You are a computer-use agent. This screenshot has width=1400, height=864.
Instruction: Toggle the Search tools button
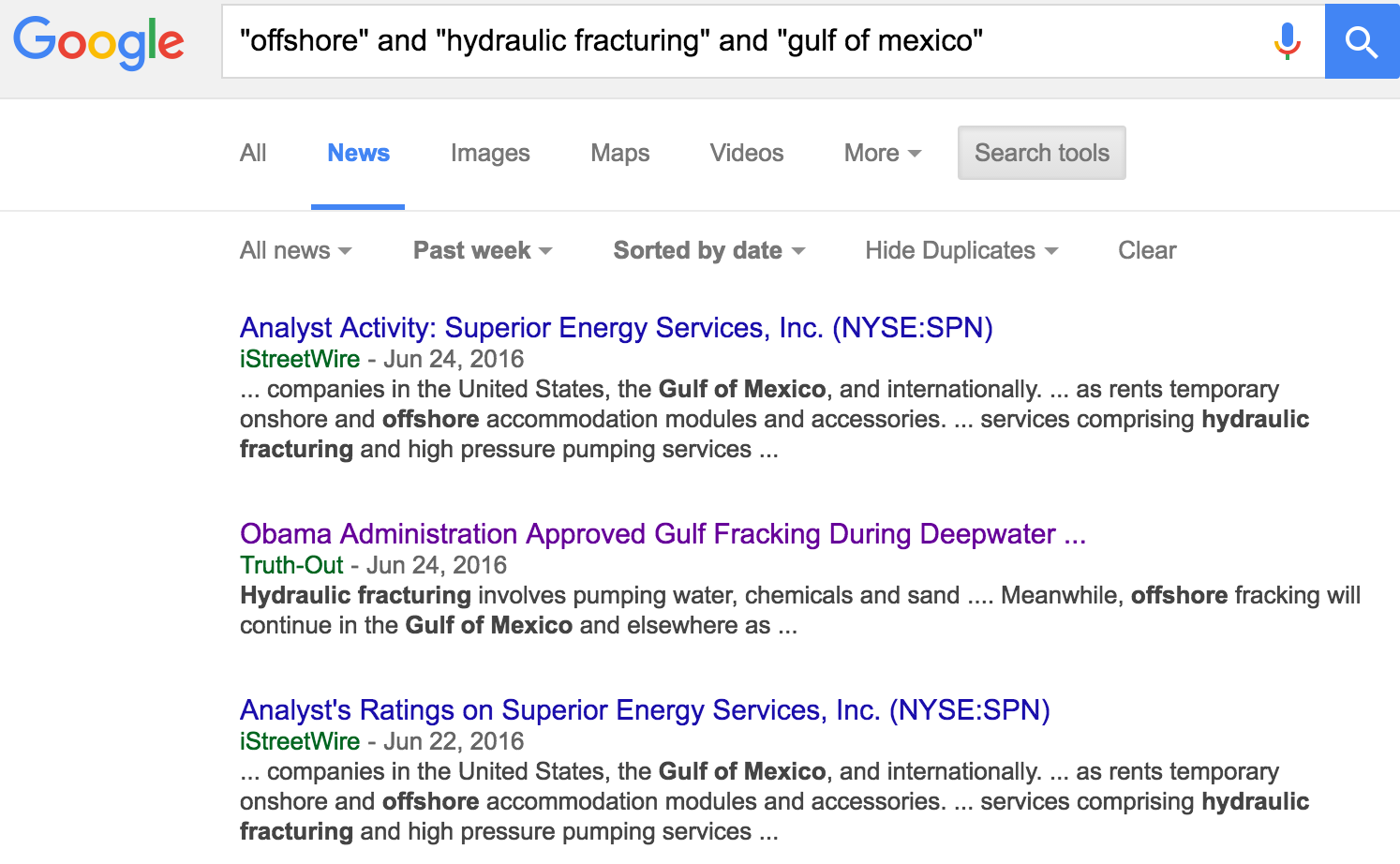tap(1042, 153)
